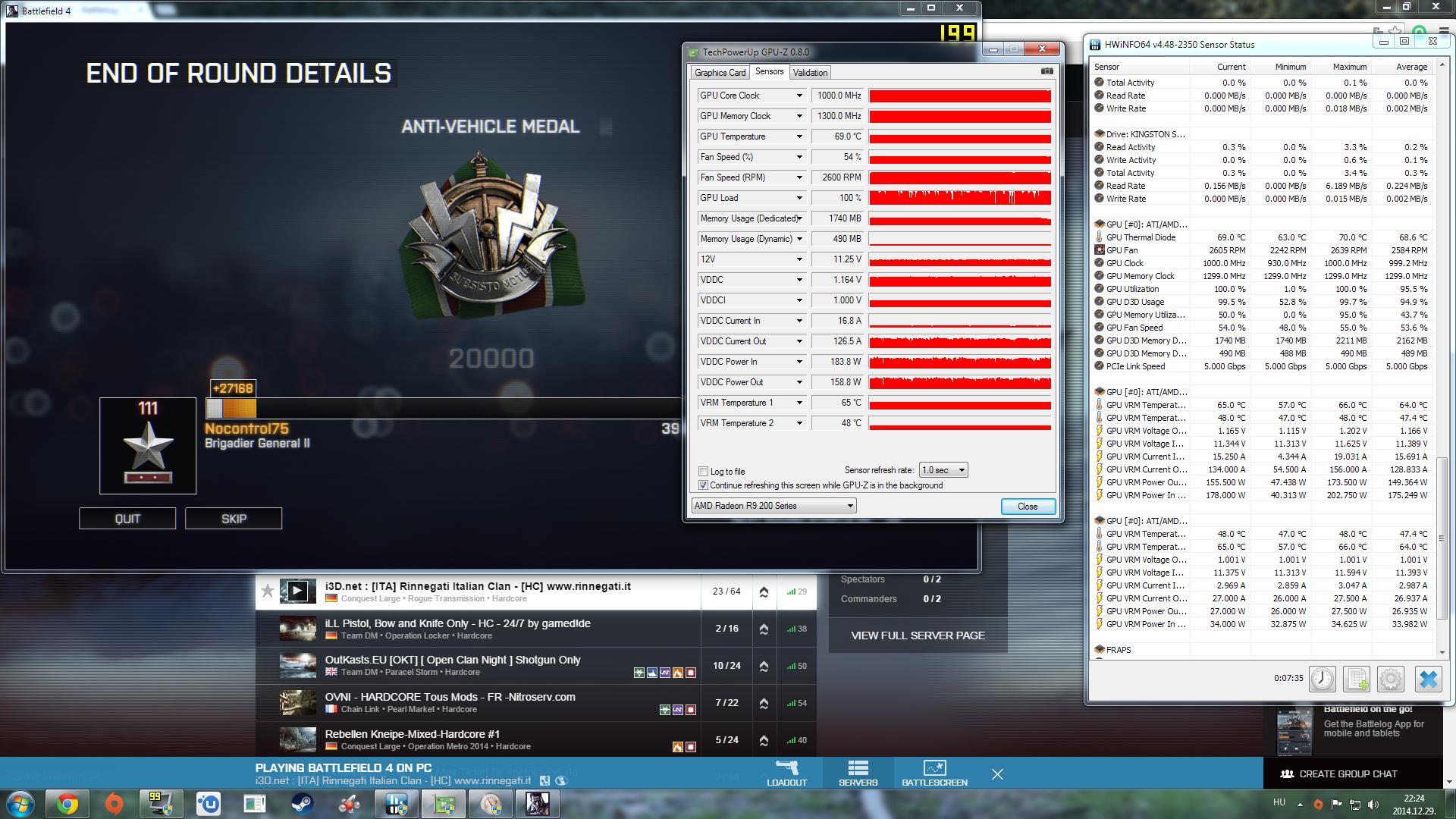Switch to Graphics Card tab

[720, 73]
